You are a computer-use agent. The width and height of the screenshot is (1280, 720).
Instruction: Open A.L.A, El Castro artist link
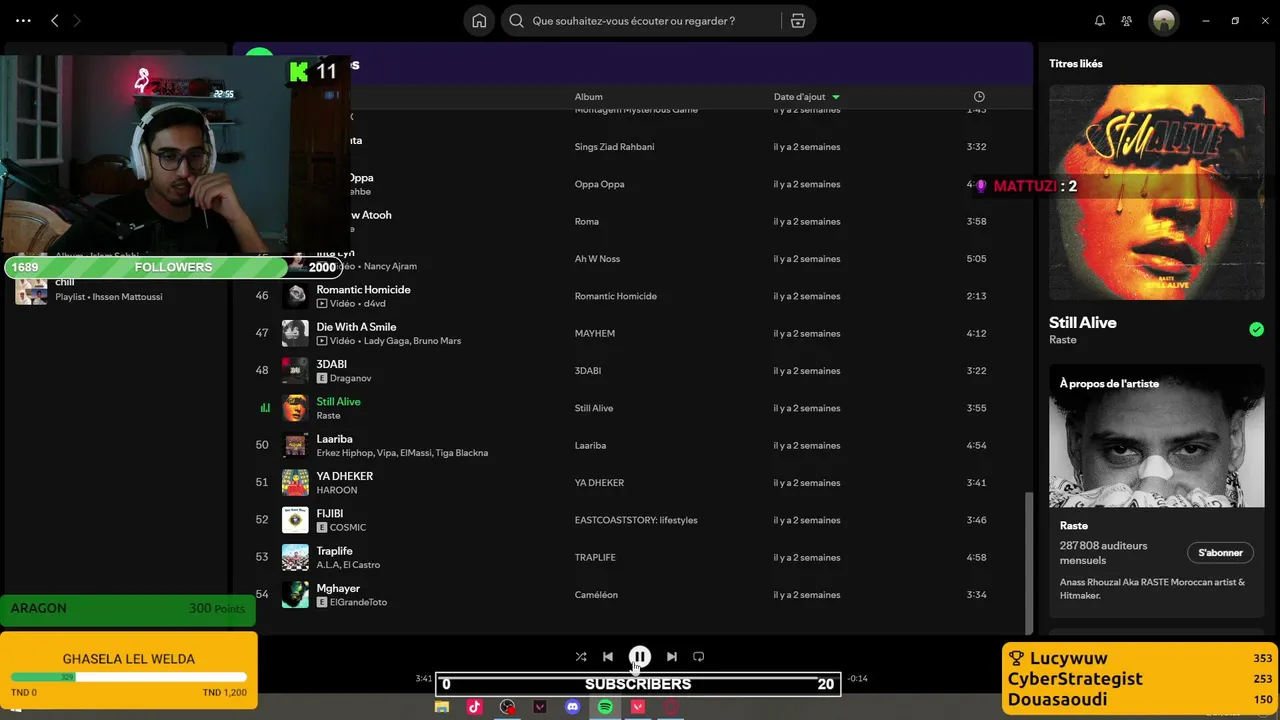coord(350,565)
